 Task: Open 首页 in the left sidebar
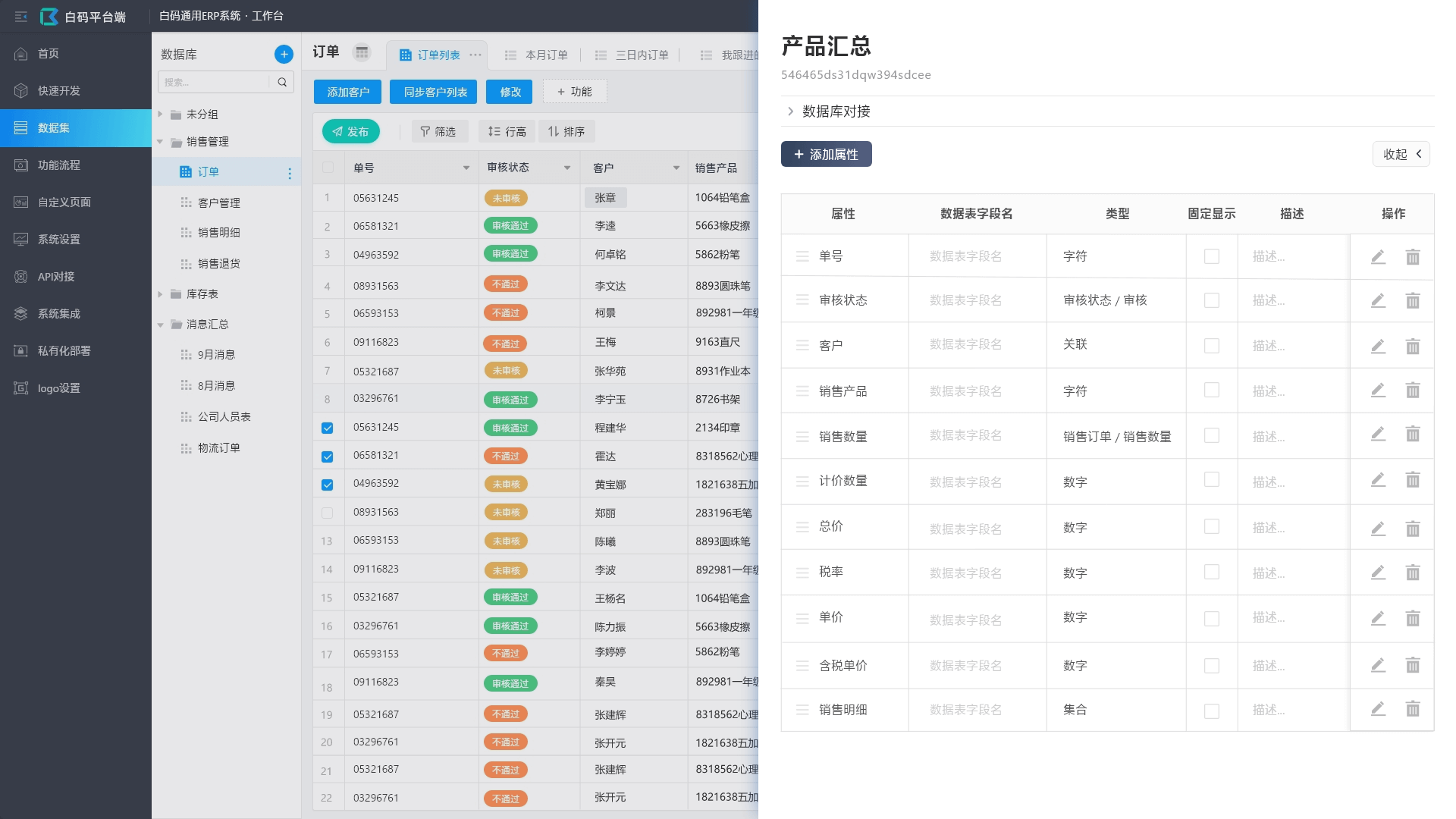coord(76,53)
